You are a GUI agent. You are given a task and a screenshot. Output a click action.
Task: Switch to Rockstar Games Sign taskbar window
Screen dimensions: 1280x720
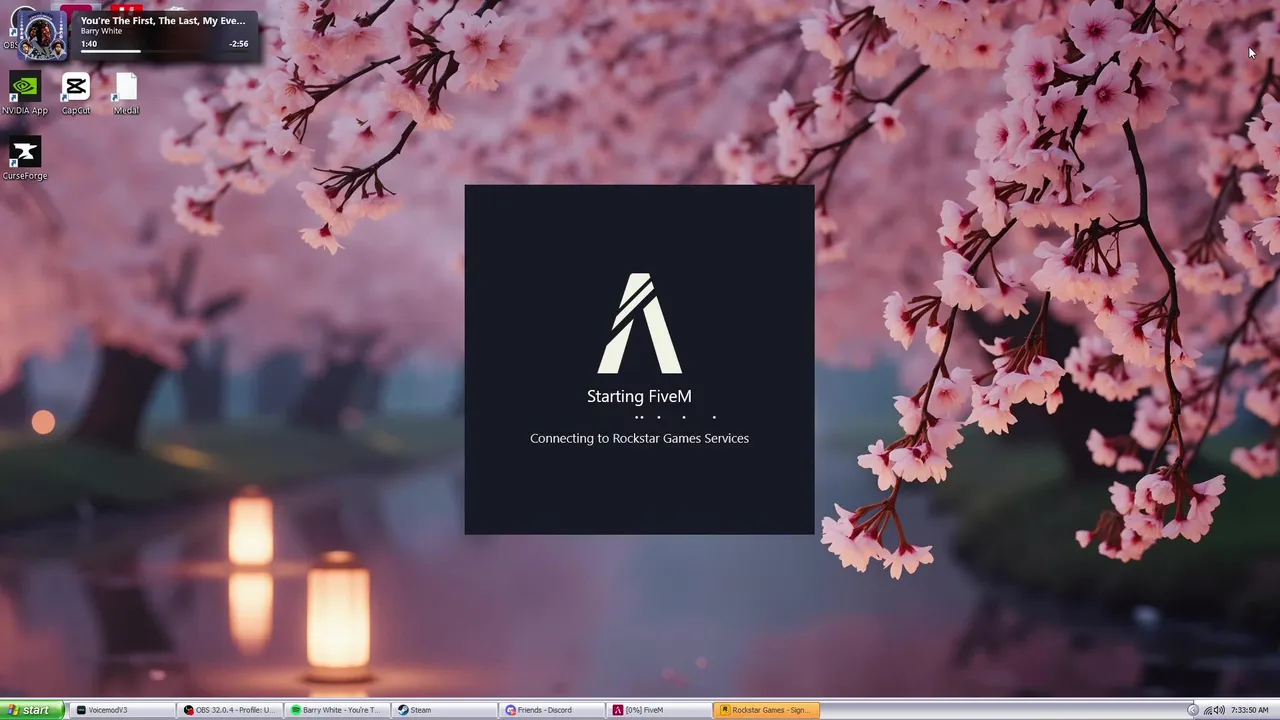point(767,710)
